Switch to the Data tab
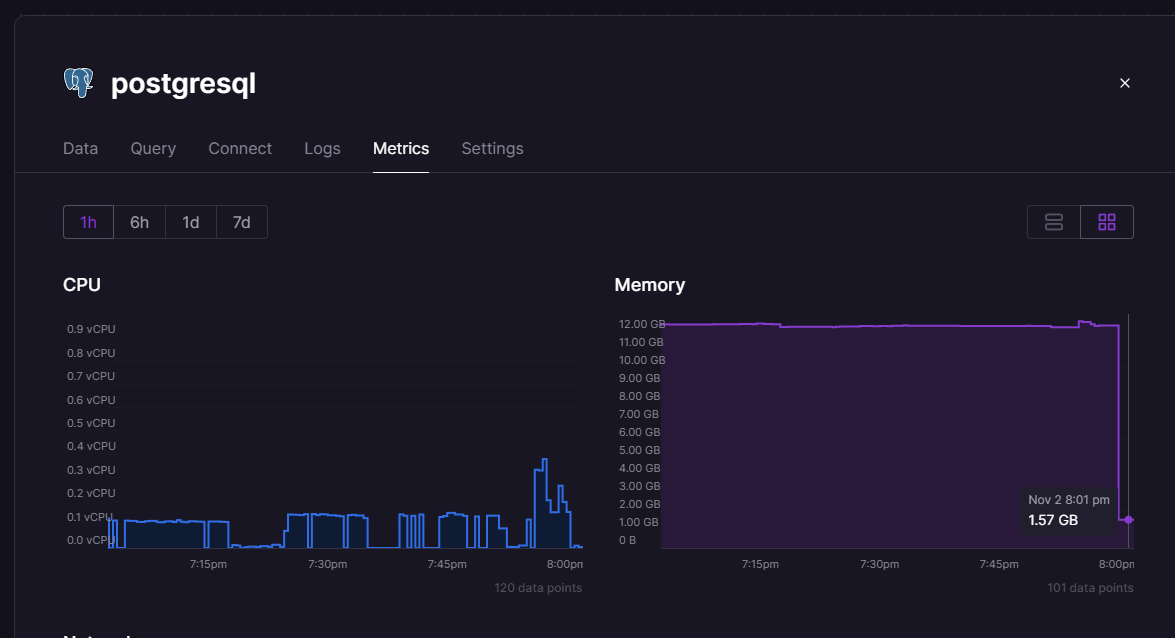Image resolution: width=1175 pixels, height=638 pixels. (80, 148)
